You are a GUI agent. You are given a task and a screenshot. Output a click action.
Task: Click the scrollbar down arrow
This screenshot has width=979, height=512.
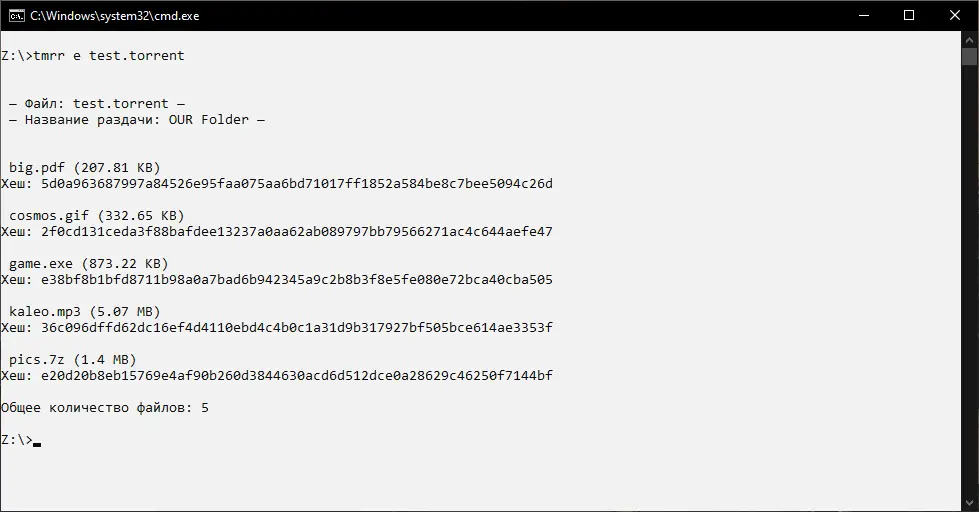point(970,503)
